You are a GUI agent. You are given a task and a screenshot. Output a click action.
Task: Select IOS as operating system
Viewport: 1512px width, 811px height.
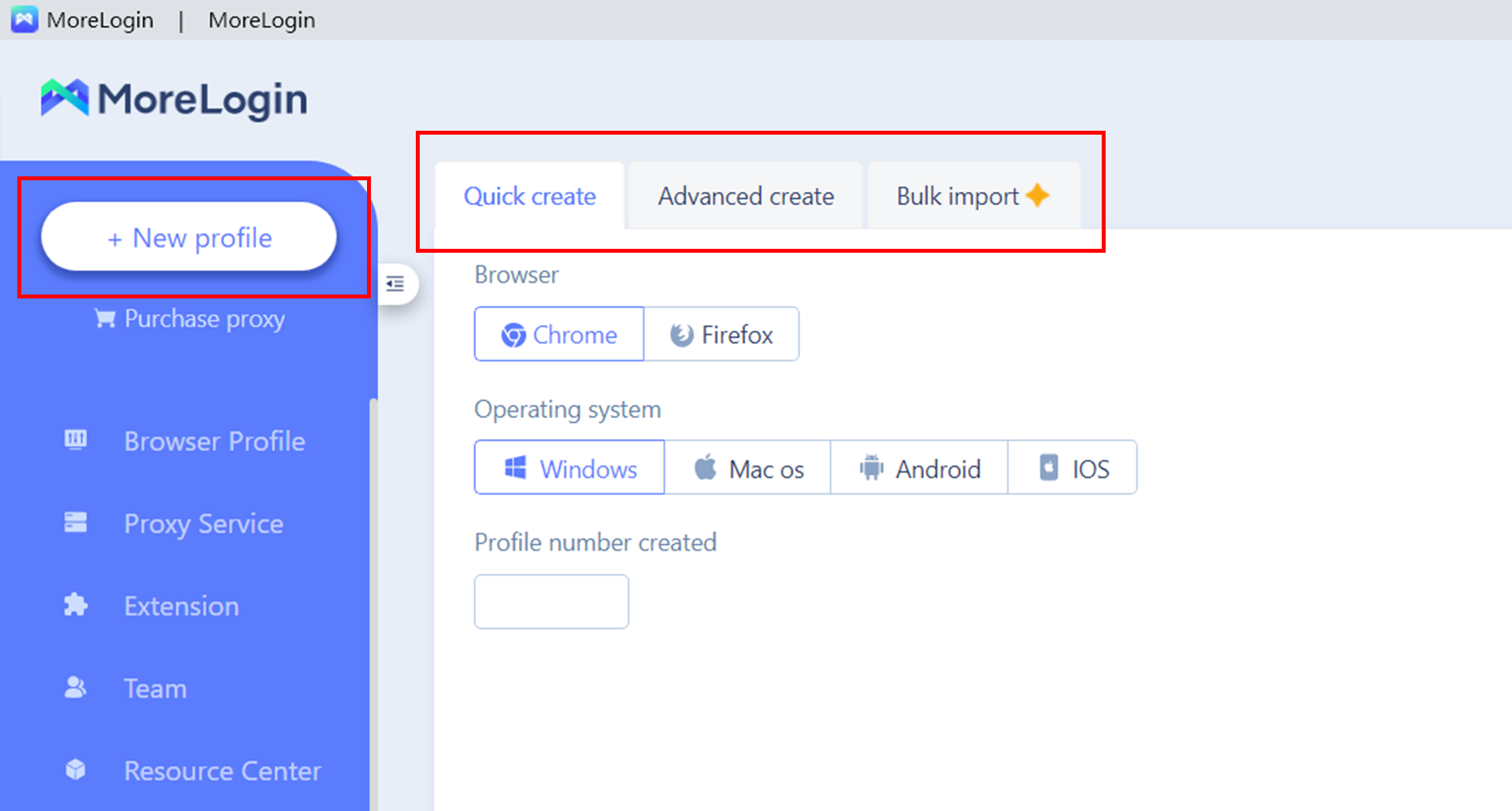1073,467
